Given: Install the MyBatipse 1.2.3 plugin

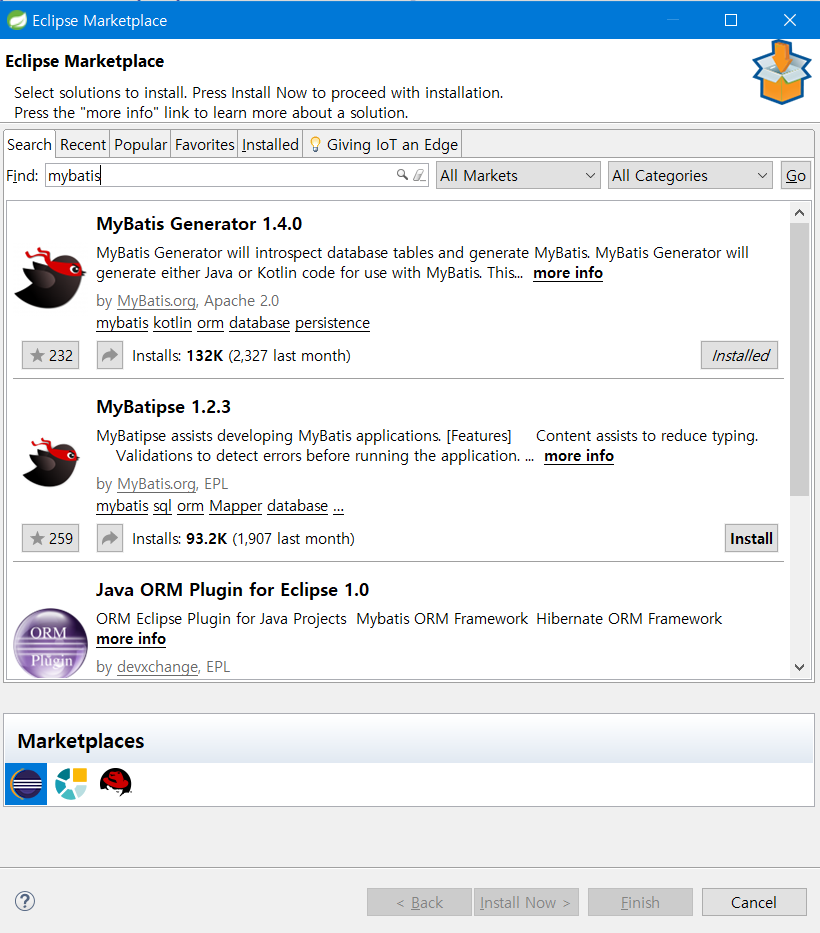Looking at the screenshot, I should pyautogui.click(x=751, y=538).
